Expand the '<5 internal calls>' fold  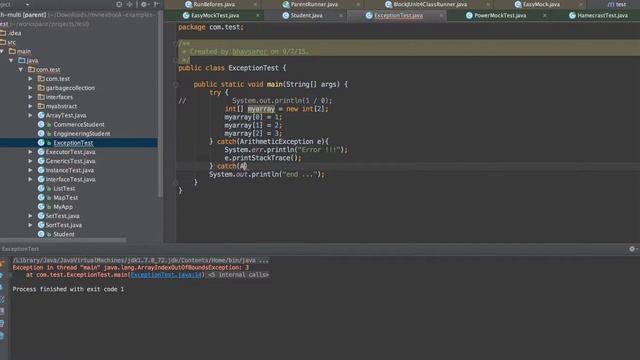[238, 275]
